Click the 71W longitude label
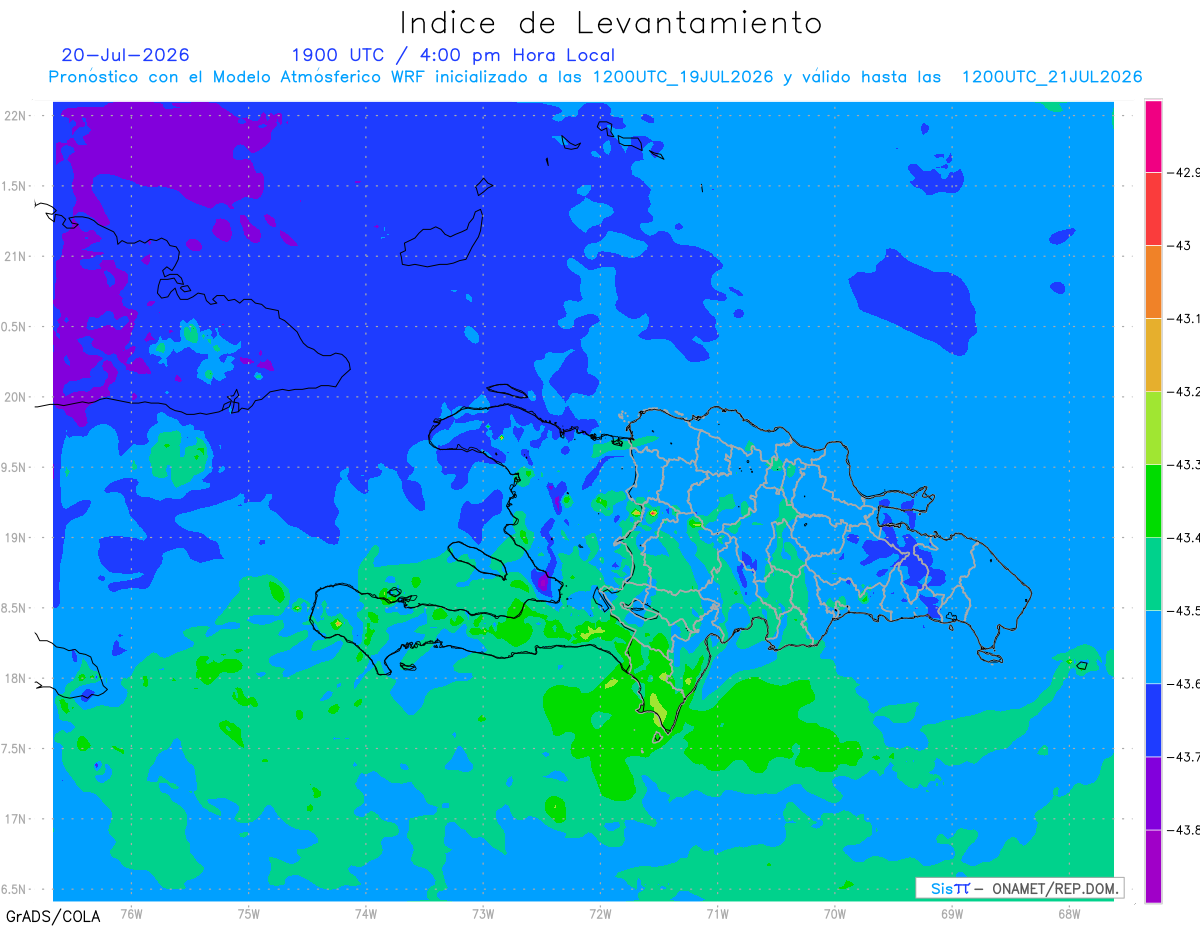The width and height of the screenshot is (1200, 927). [717, 913]
